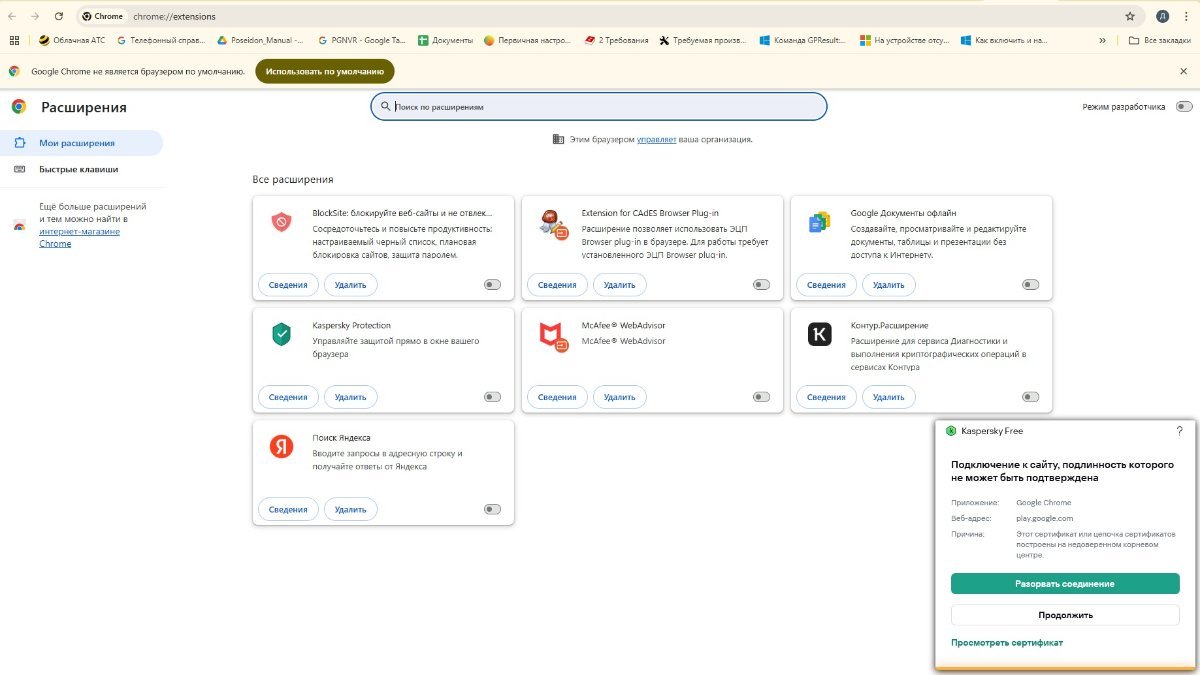The height and width of the screenshot is (675, 1200).
Task: Enable the Поиск Яндекса toggle
Action: pyautogui.click(x=492, y=509)
